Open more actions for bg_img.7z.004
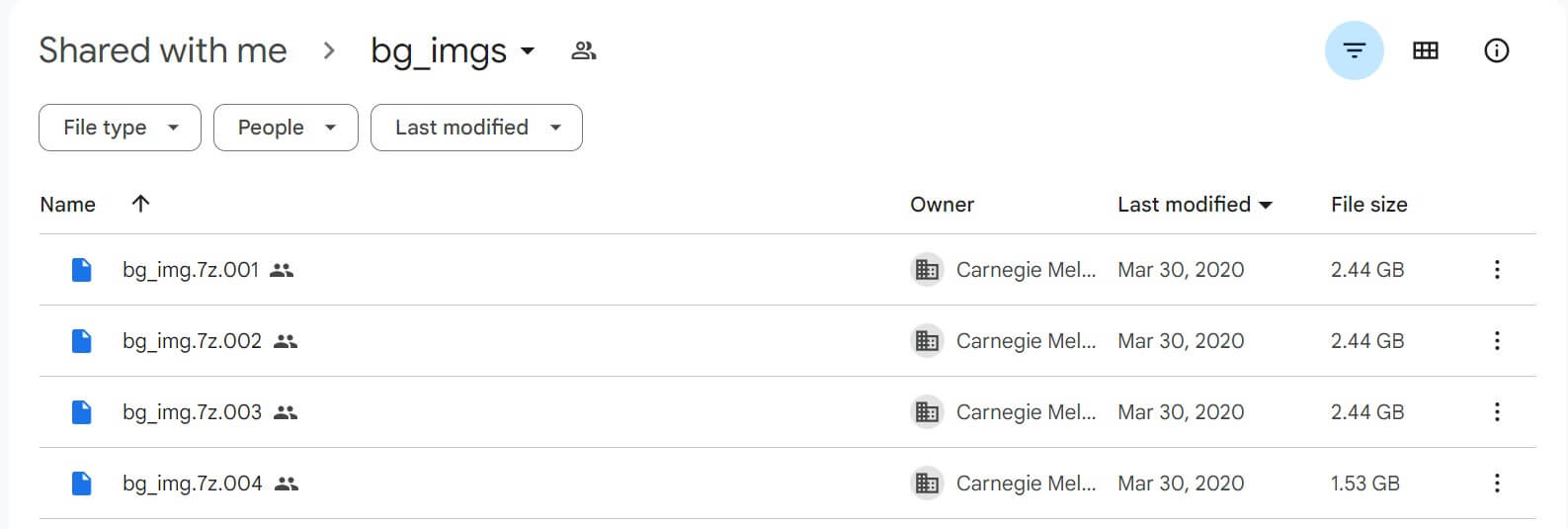 pos(1497,483)
